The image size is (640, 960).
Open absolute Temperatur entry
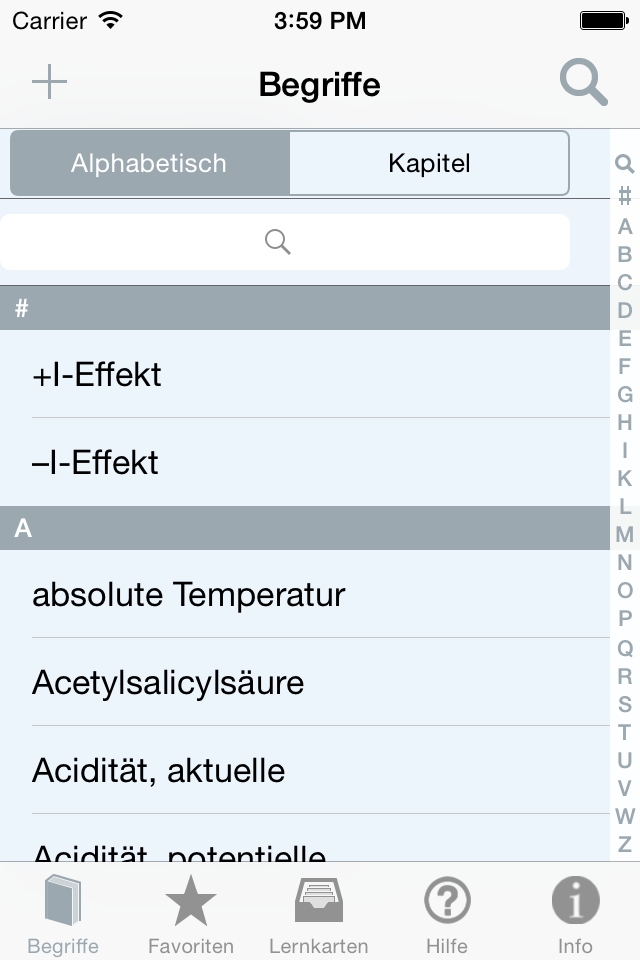pos(305,594)
